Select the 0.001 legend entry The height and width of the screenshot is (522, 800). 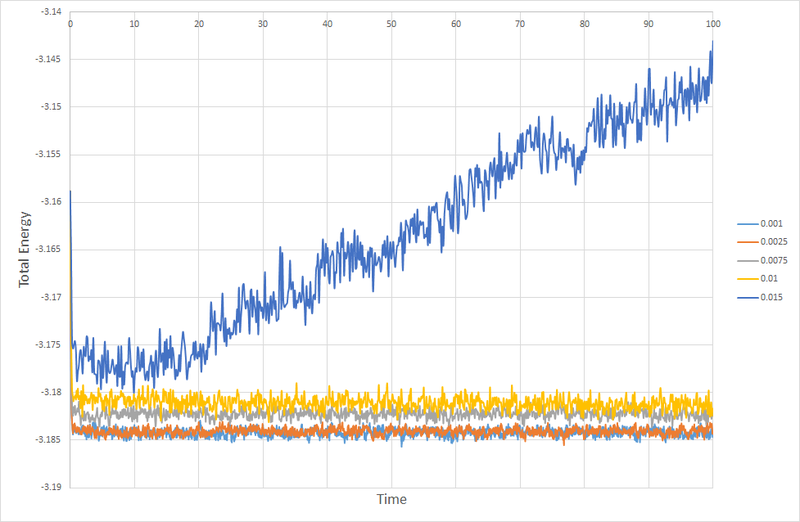tap(760, 223)
